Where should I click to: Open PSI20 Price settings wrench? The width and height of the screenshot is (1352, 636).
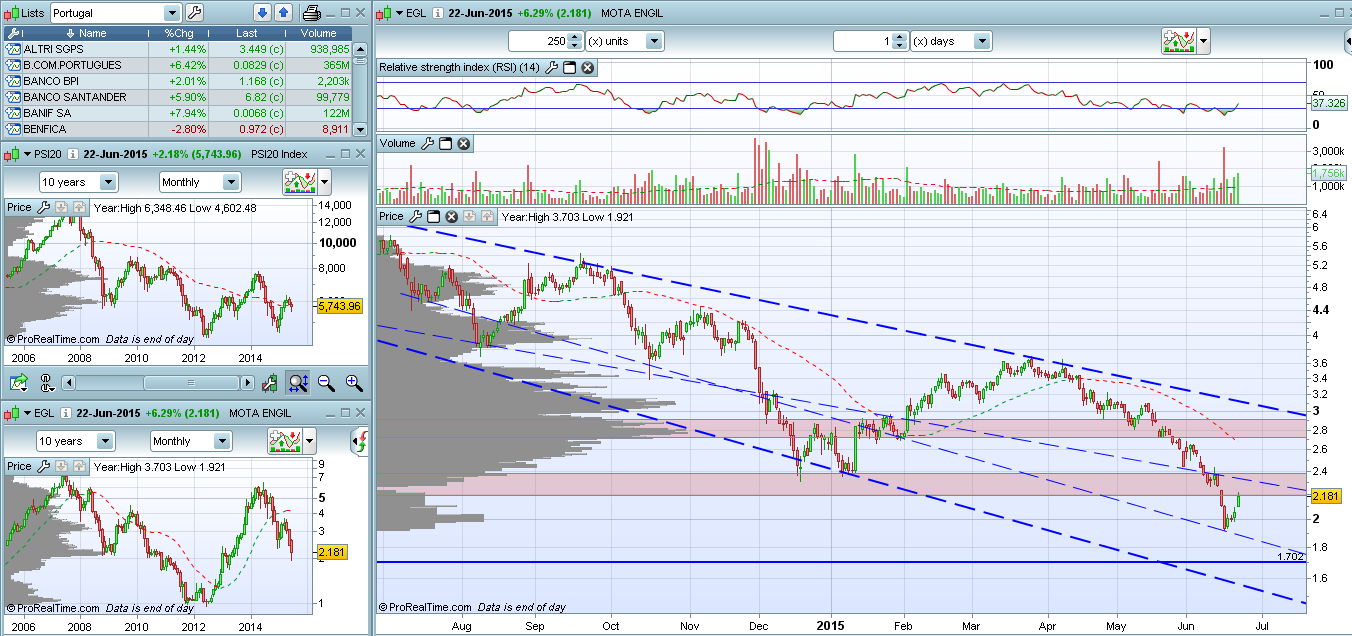[44, 208]
